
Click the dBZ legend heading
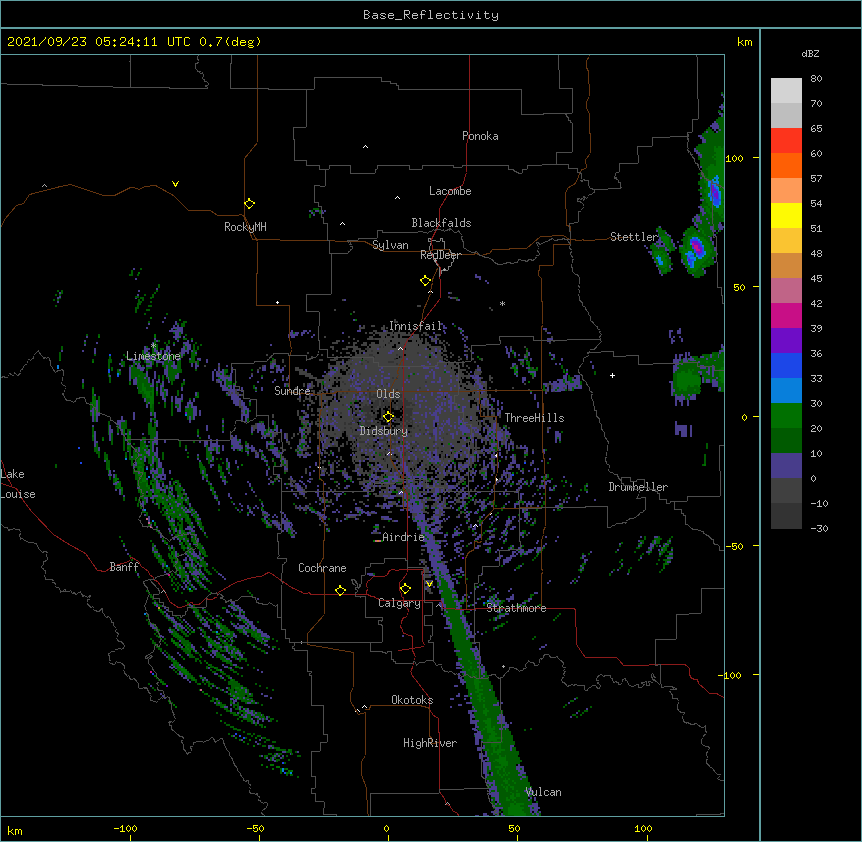point(810,53)
